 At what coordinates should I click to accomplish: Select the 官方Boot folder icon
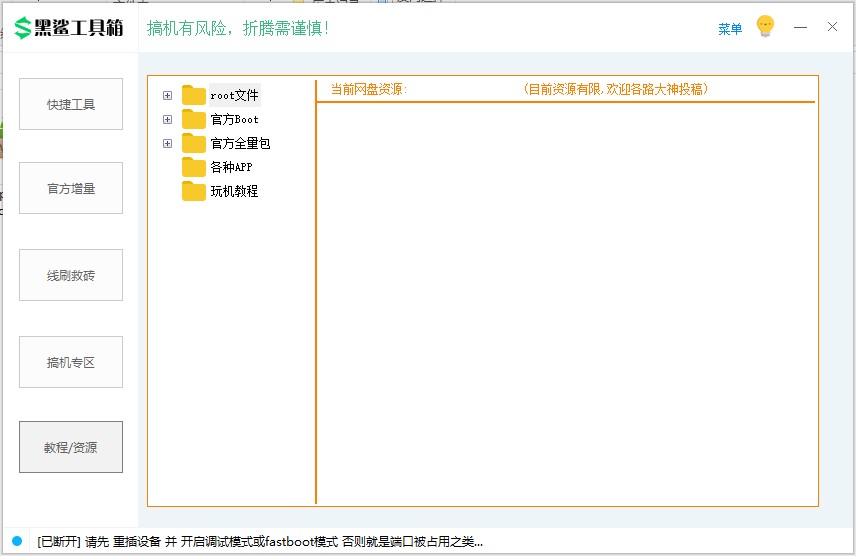click(x=193, y=119)
